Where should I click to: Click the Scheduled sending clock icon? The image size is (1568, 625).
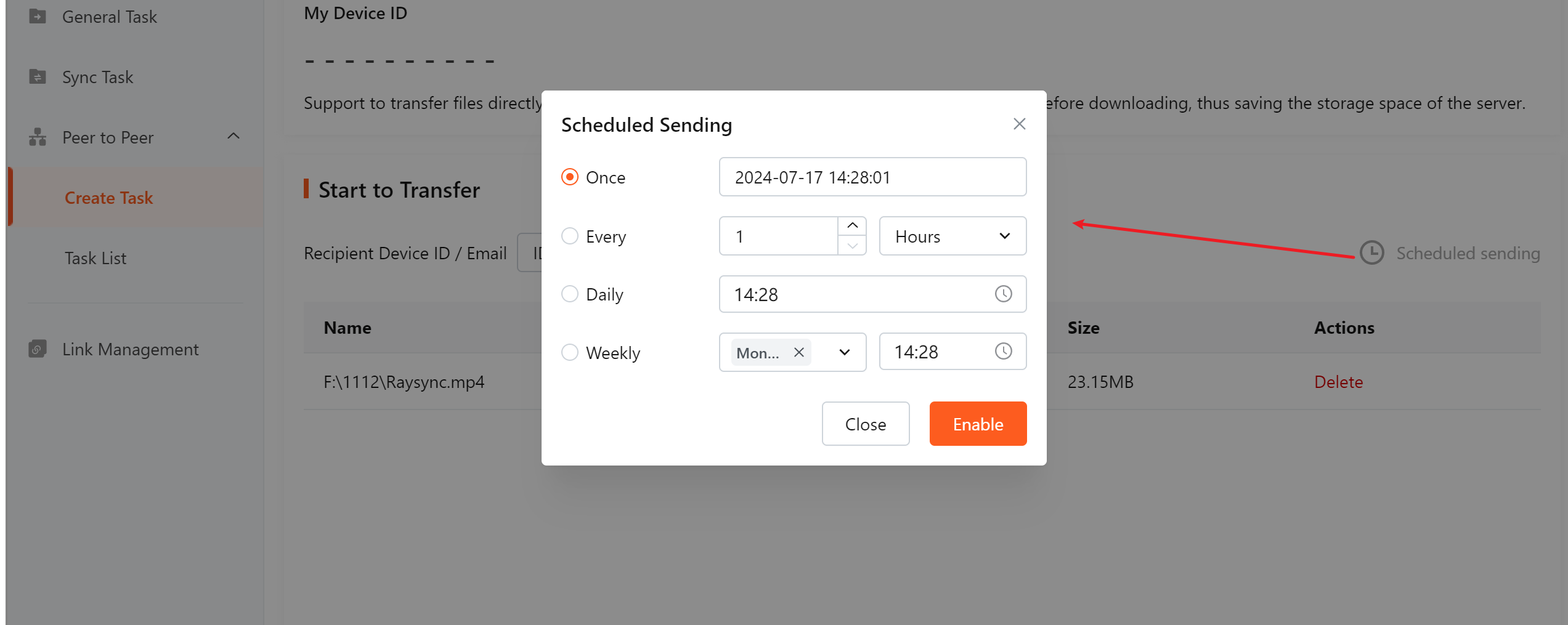[1371, 252]
